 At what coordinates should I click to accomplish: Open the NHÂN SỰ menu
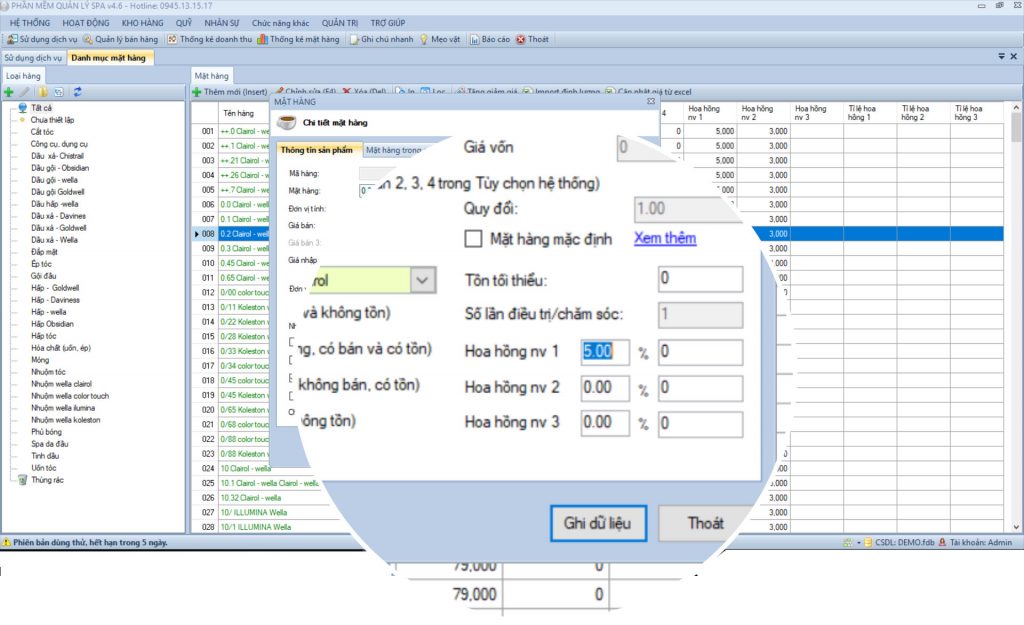coord(223,21)
